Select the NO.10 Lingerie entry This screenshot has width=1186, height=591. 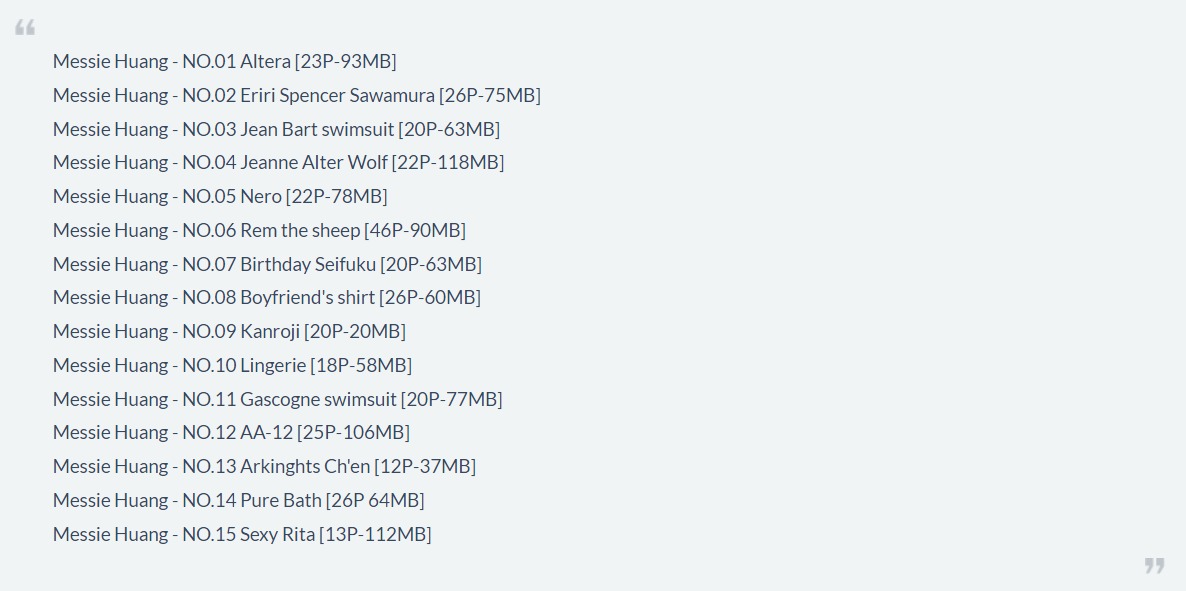tap(232, 365)
